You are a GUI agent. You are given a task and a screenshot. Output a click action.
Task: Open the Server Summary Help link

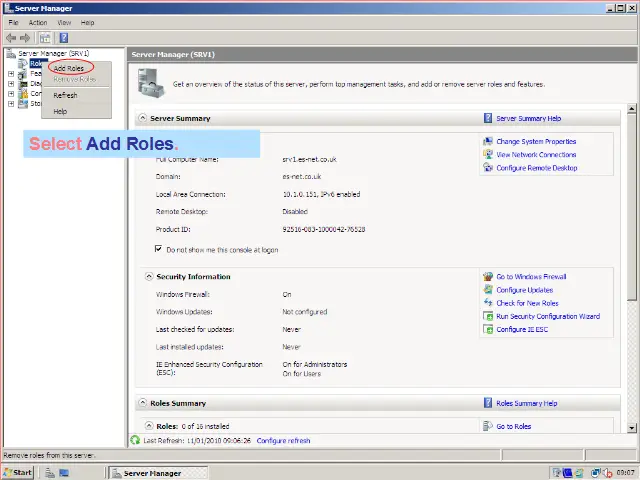(529, 118)
